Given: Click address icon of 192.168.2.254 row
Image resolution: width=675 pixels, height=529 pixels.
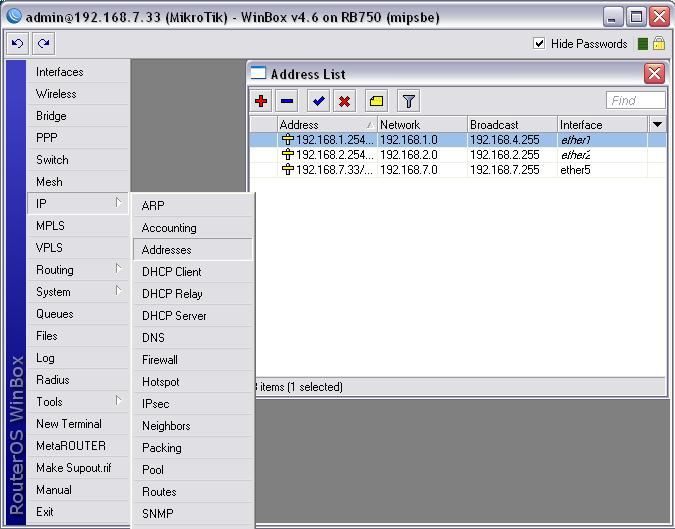Looking at the screenshot, I should pyautogui.click(x=287, y=155).
